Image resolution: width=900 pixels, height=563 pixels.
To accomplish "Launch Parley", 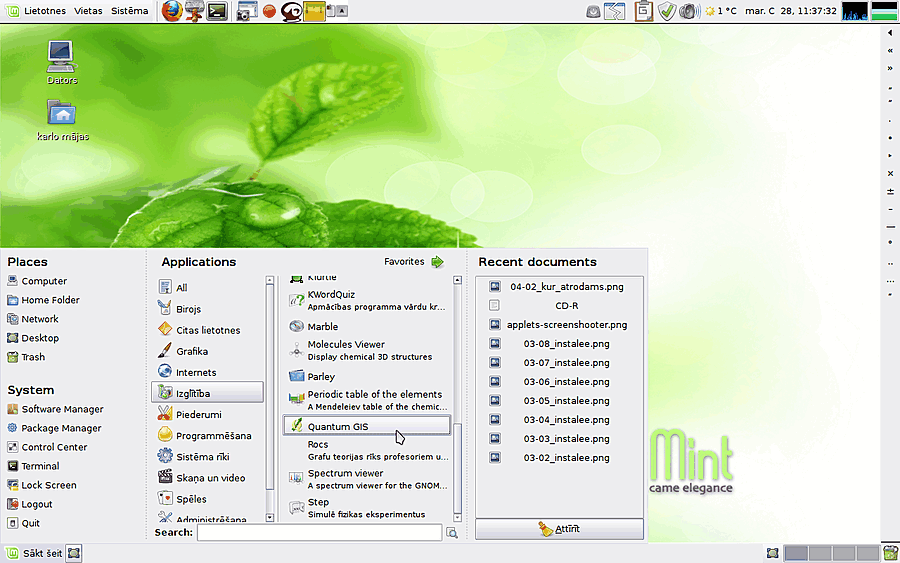I will pyautogui.click(x=367, y=376).
